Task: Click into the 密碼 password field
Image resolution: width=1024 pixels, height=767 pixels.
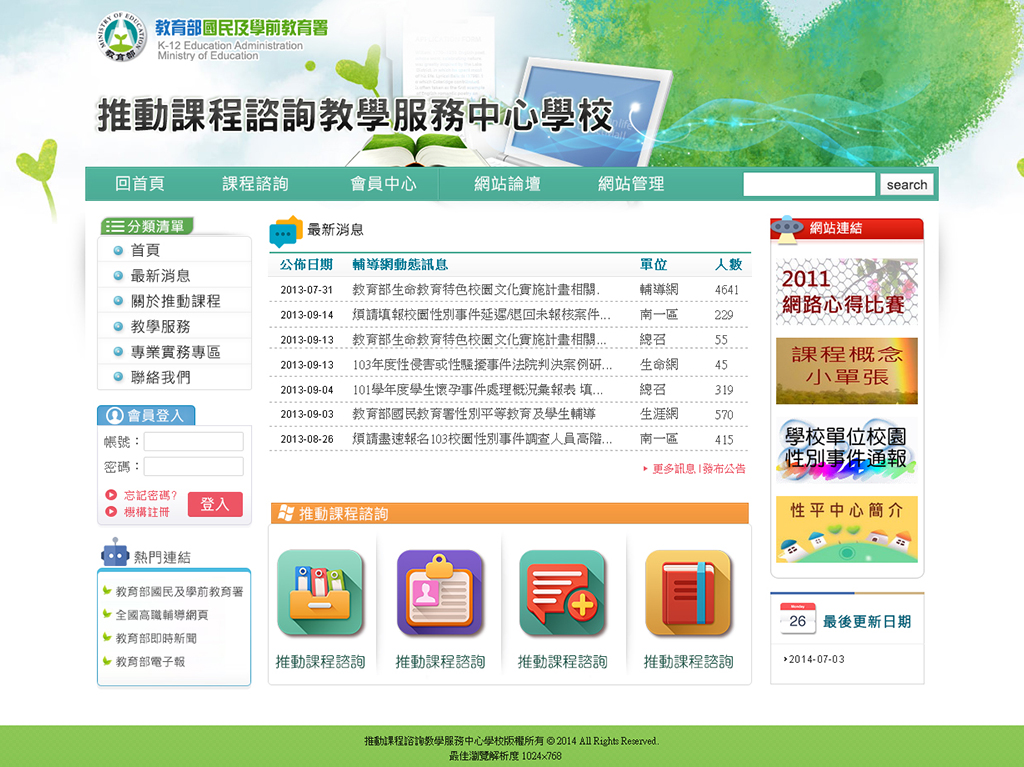Action: click(193, 467)
